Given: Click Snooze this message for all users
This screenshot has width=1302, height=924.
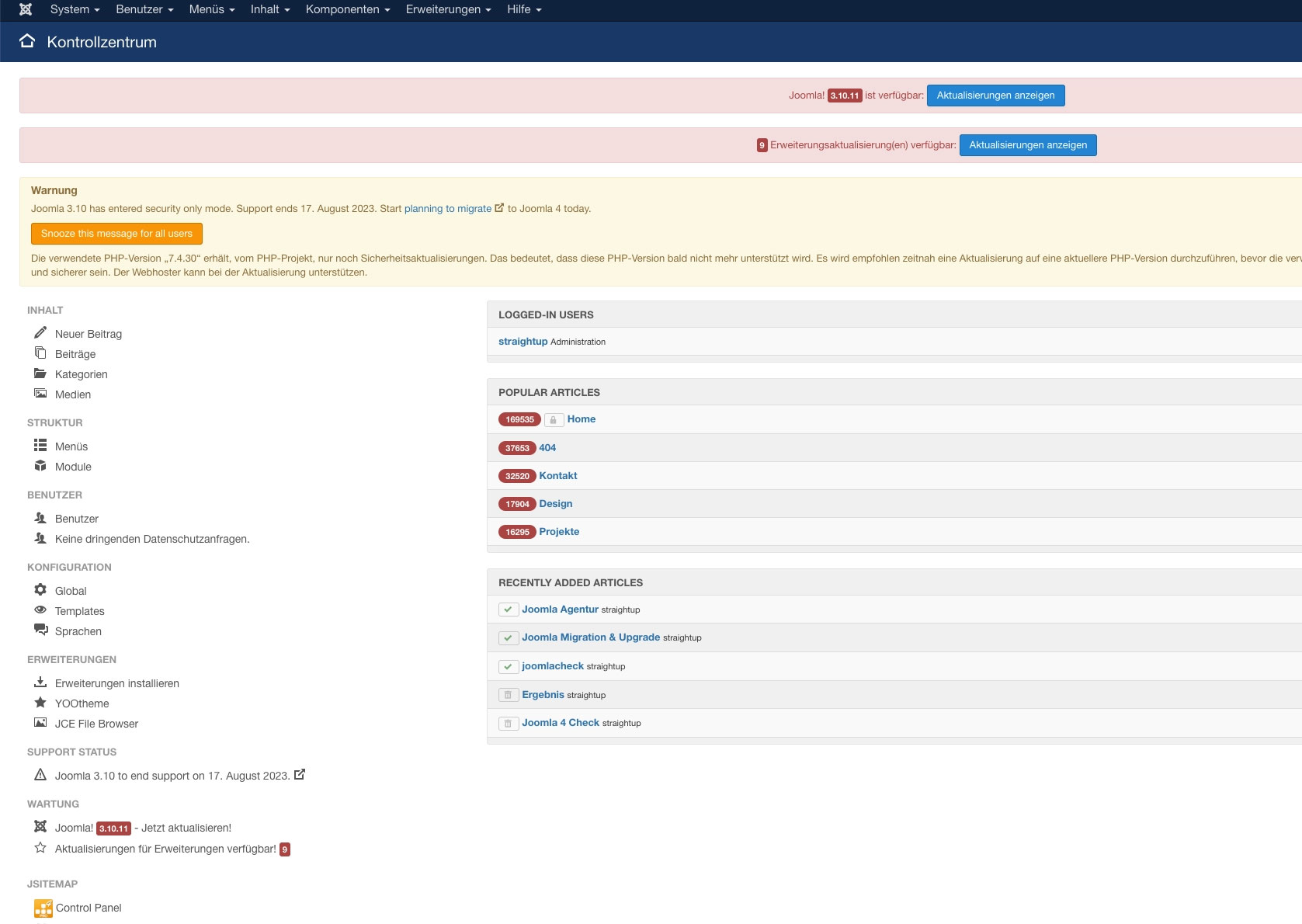Looking at the screenshot, I should [116, 234].
